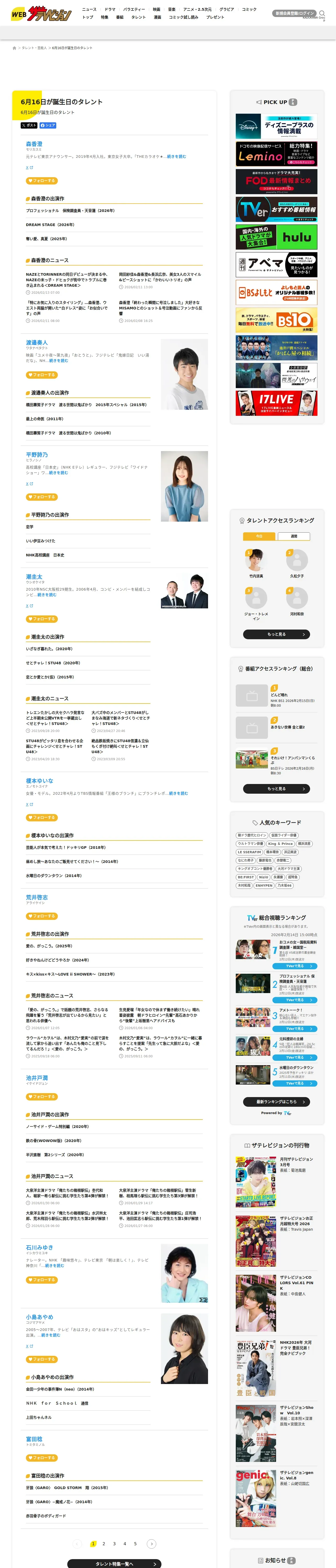Select keyword tag LE SSERAFIM
This screenshot has height=1568, width=336.
pos(249,852)
